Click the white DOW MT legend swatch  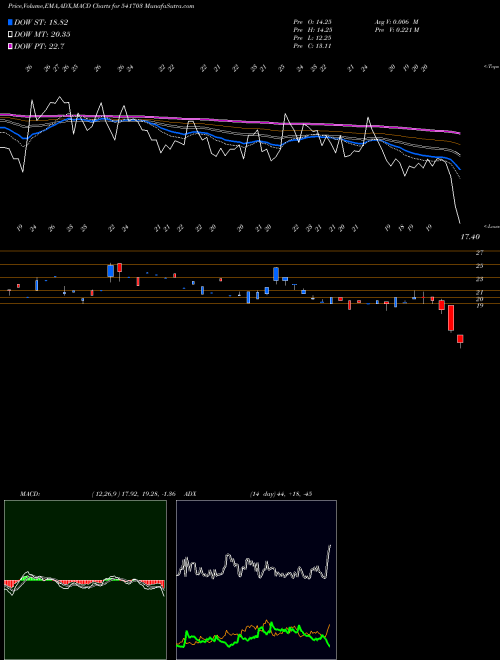(11, 34)
